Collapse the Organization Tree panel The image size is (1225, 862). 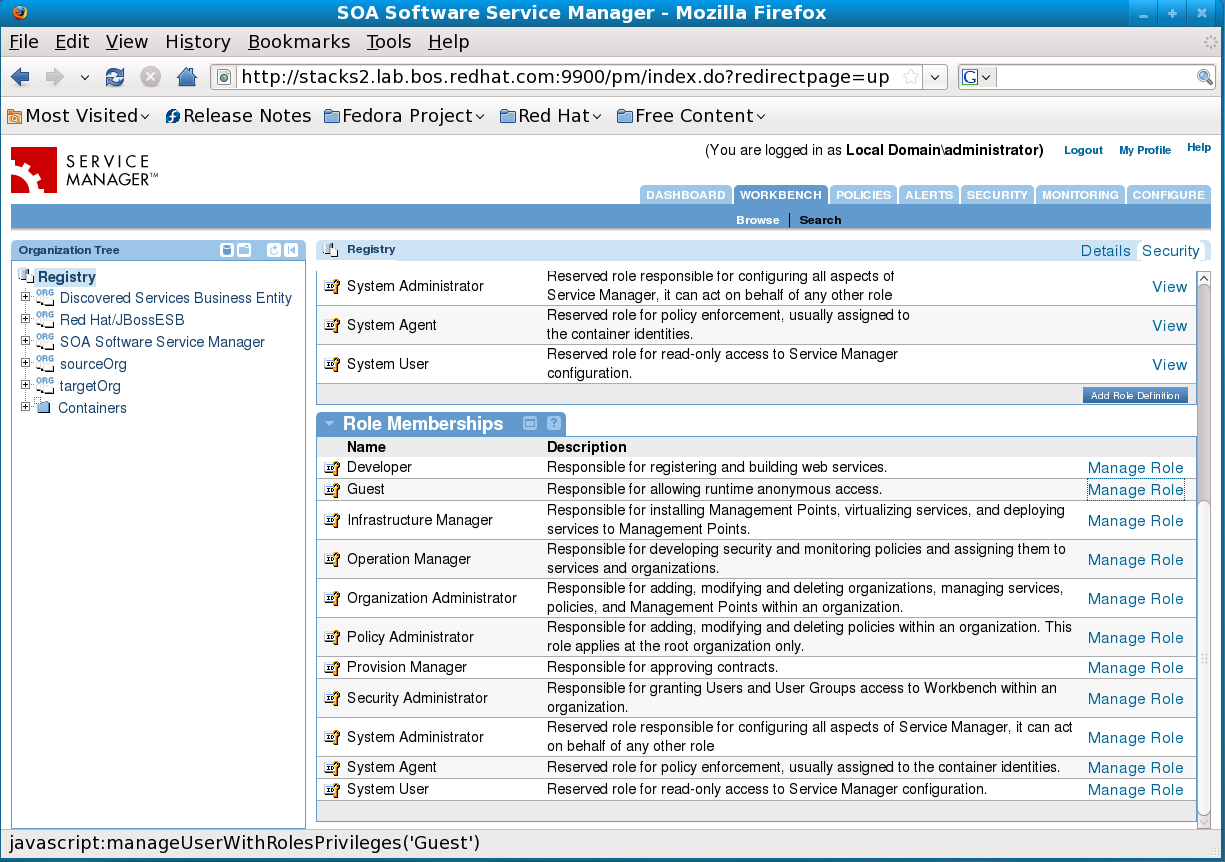click(290, 250)
